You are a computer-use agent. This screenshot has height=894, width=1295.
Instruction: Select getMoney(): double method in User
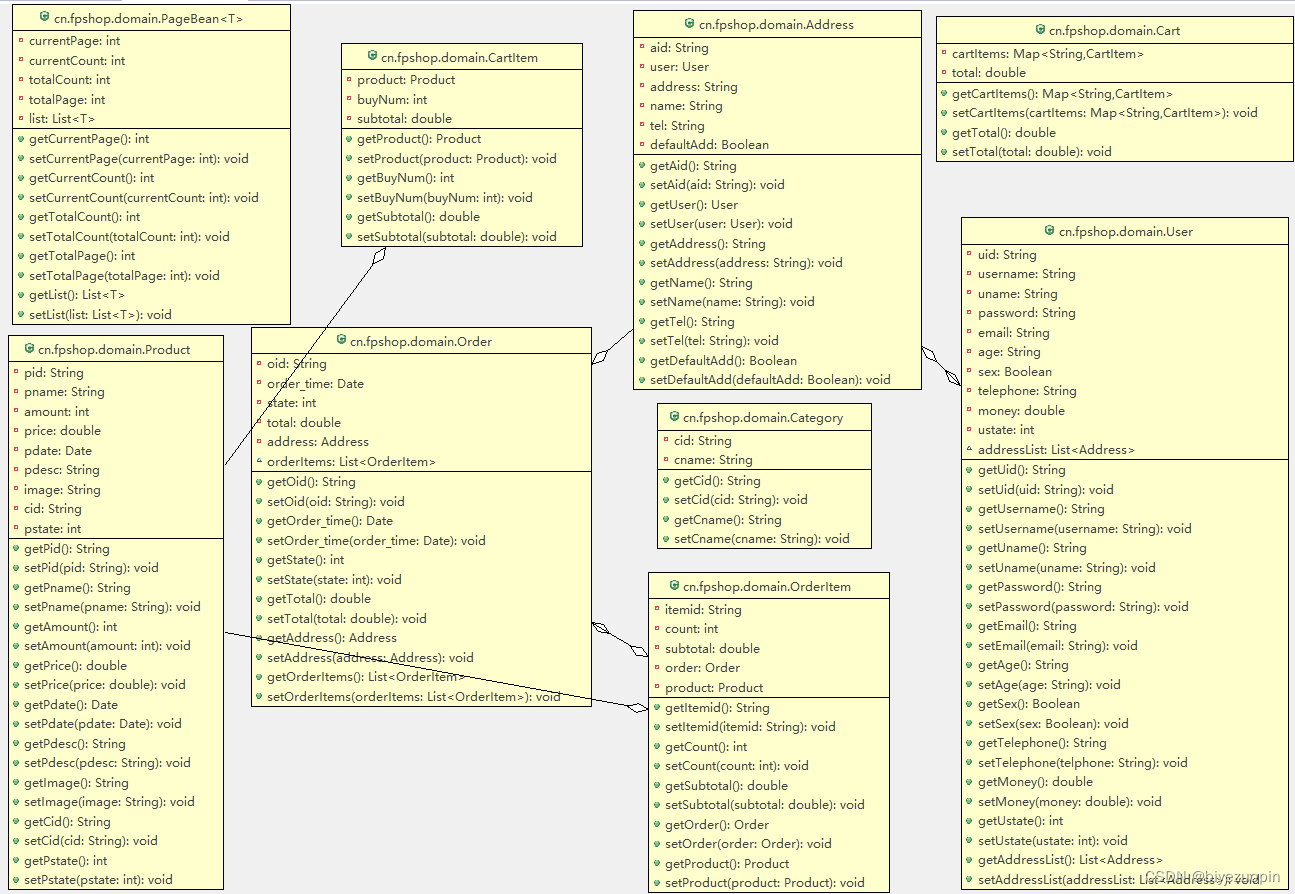tap(1035, 781)
